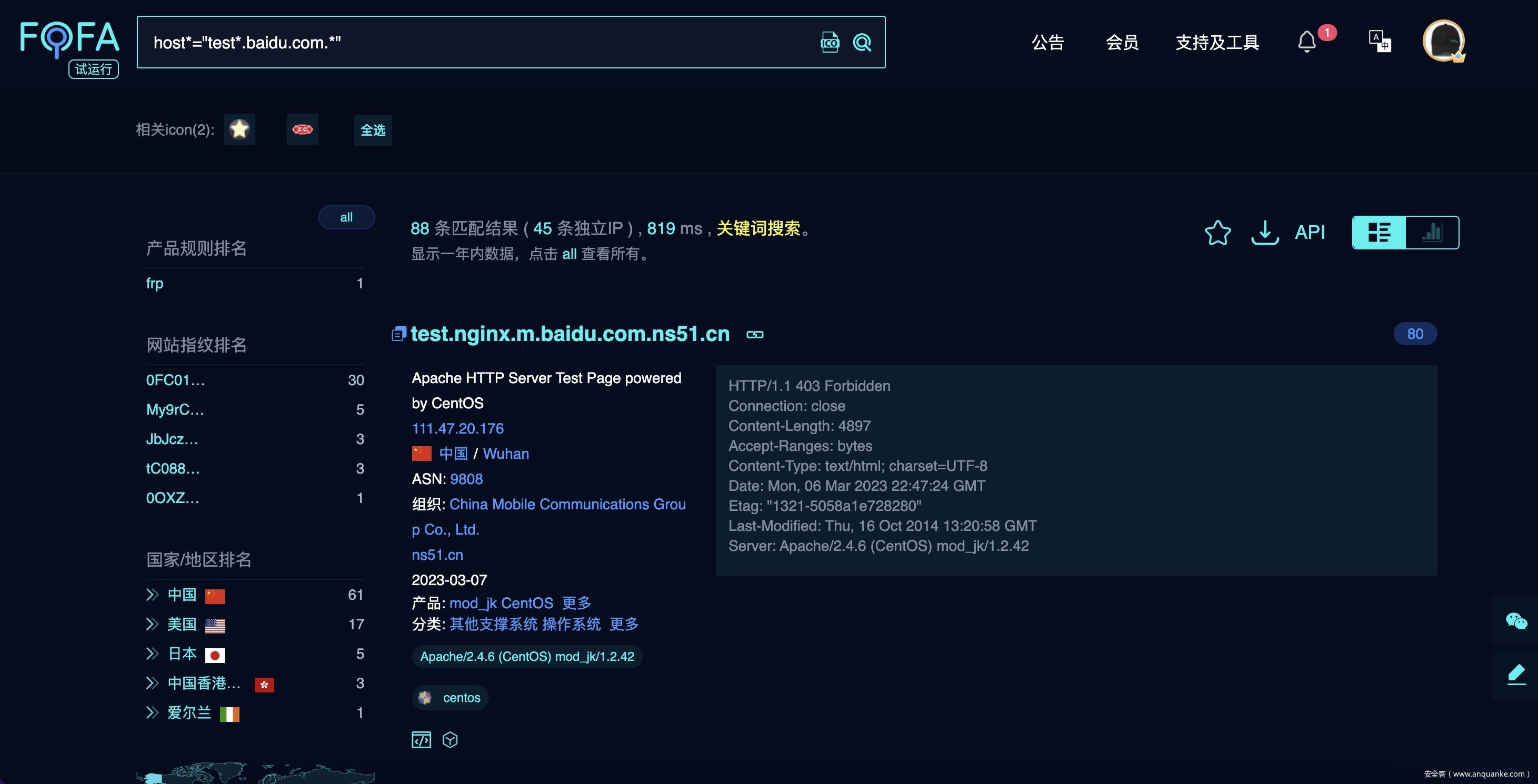Image resolution: width=1538 pixels, height=784 pixels.
Task: Click Wuhan city link
Action: [506, 454]
